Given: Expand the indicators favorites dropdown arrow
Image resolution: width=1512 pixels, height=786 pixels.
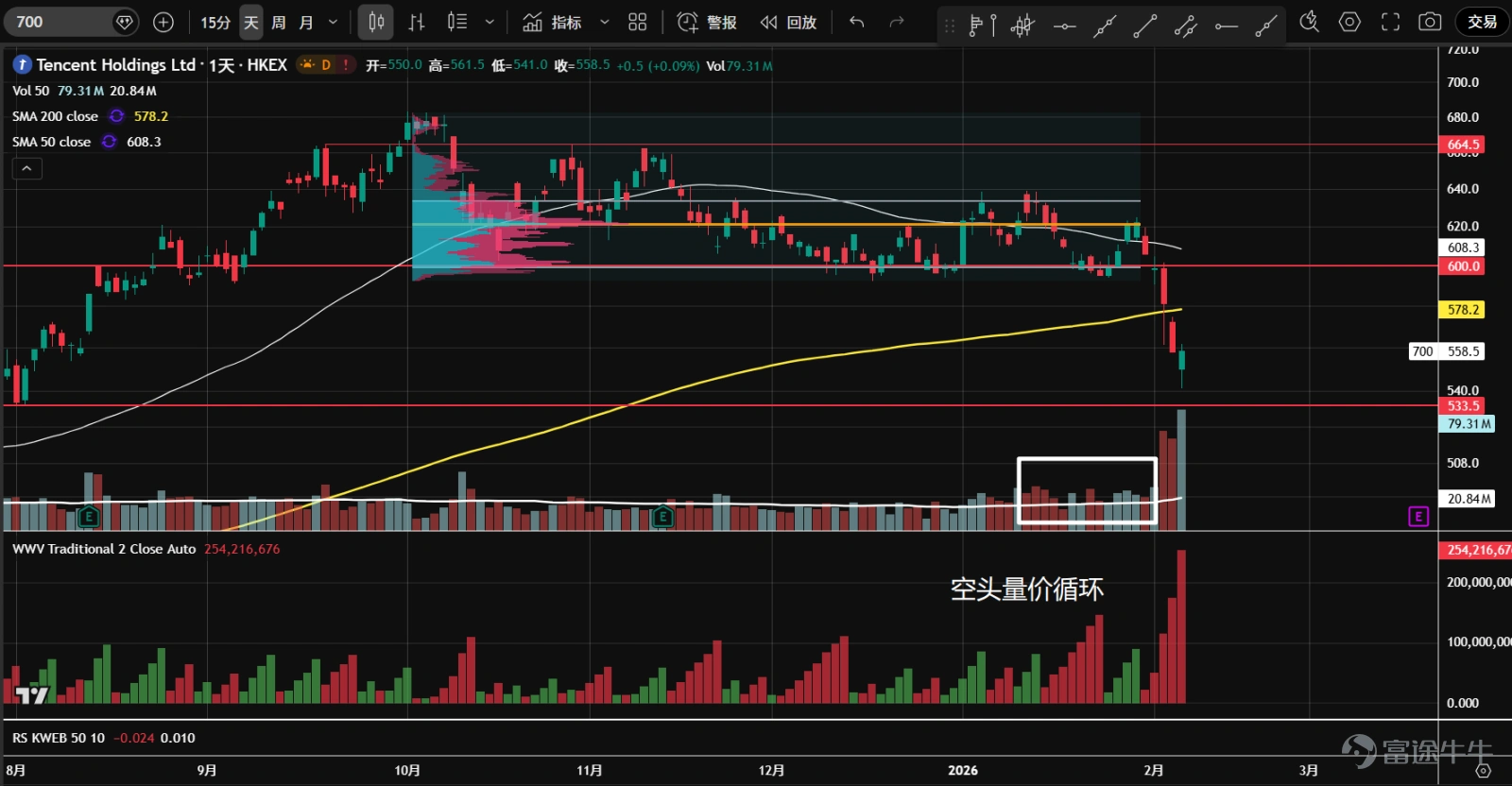Looking at the screenshot, I should 605,22.
